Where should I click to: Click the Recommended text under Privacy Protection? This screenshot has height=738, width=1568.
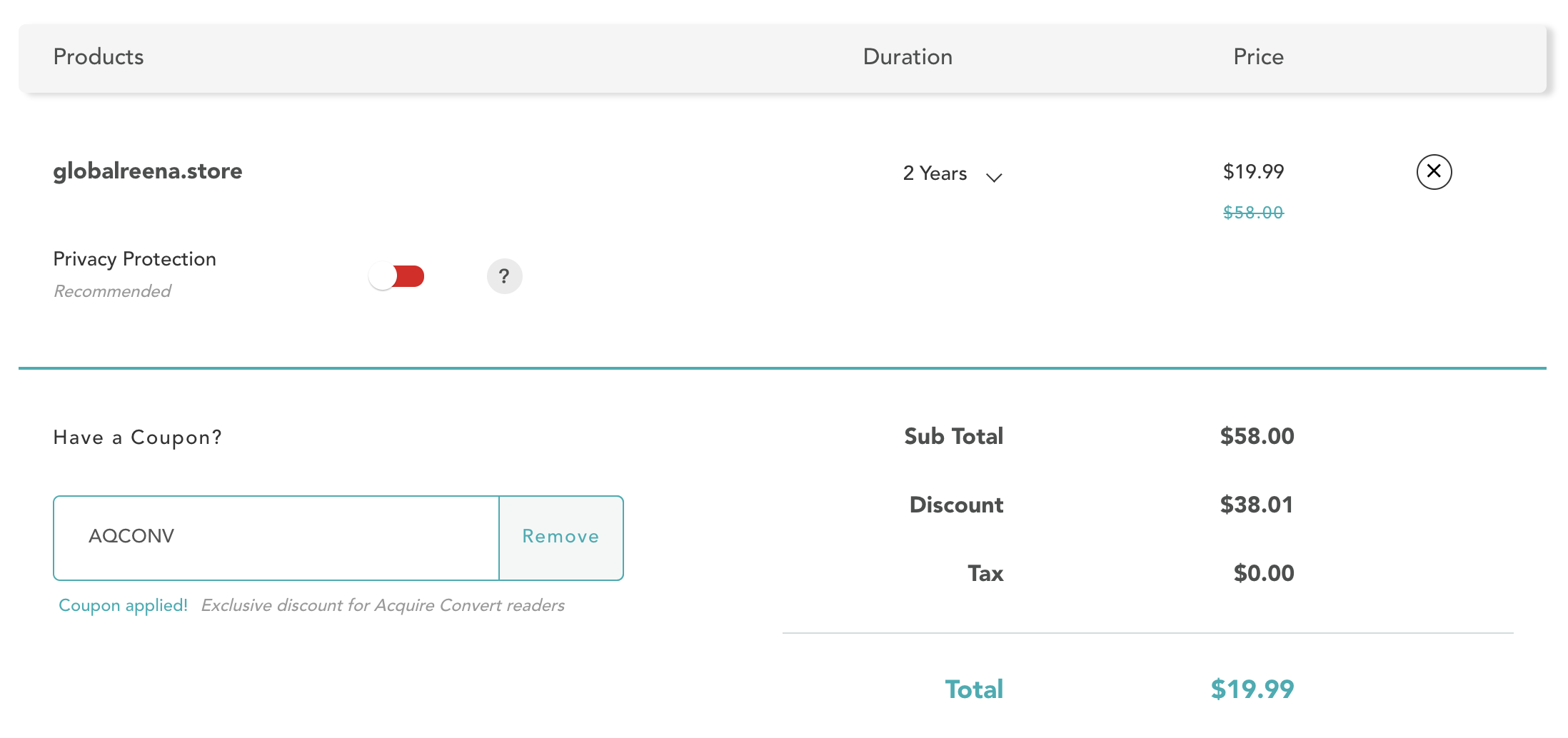click(112, 291)
